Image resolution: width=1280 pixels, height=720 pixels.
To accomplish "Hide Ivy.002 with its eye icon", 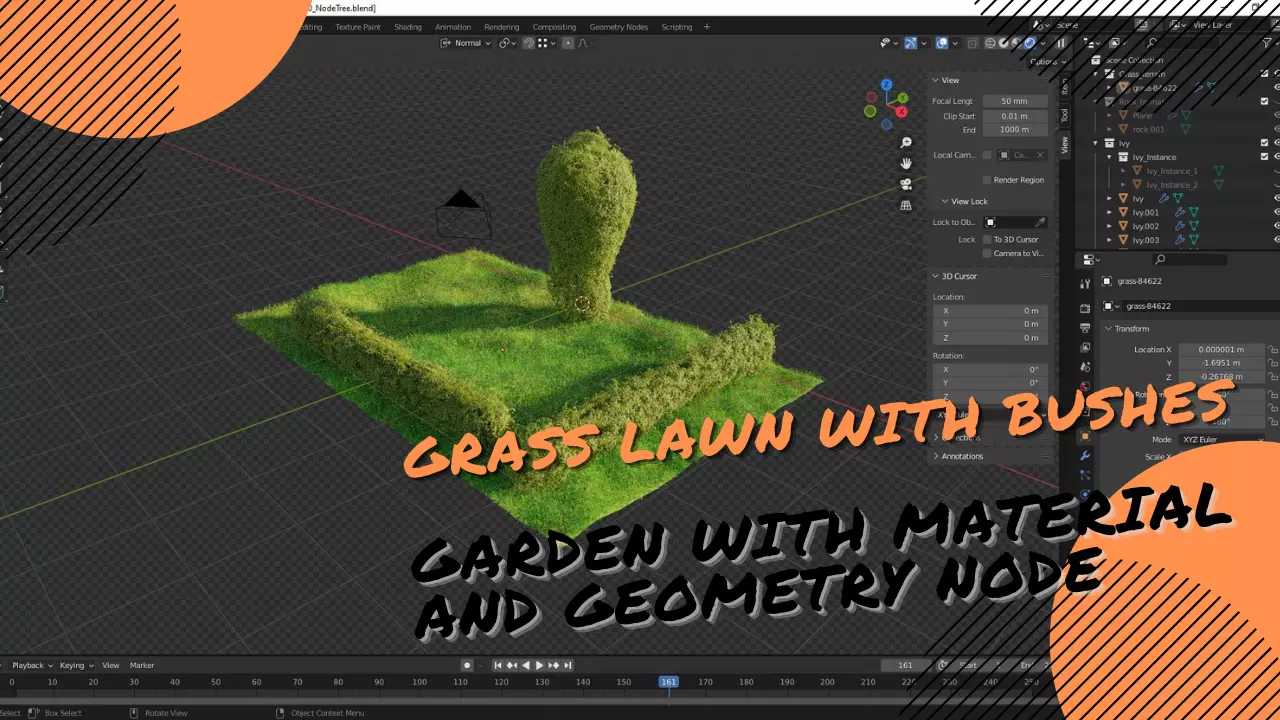I will [x=1276, y=226].
